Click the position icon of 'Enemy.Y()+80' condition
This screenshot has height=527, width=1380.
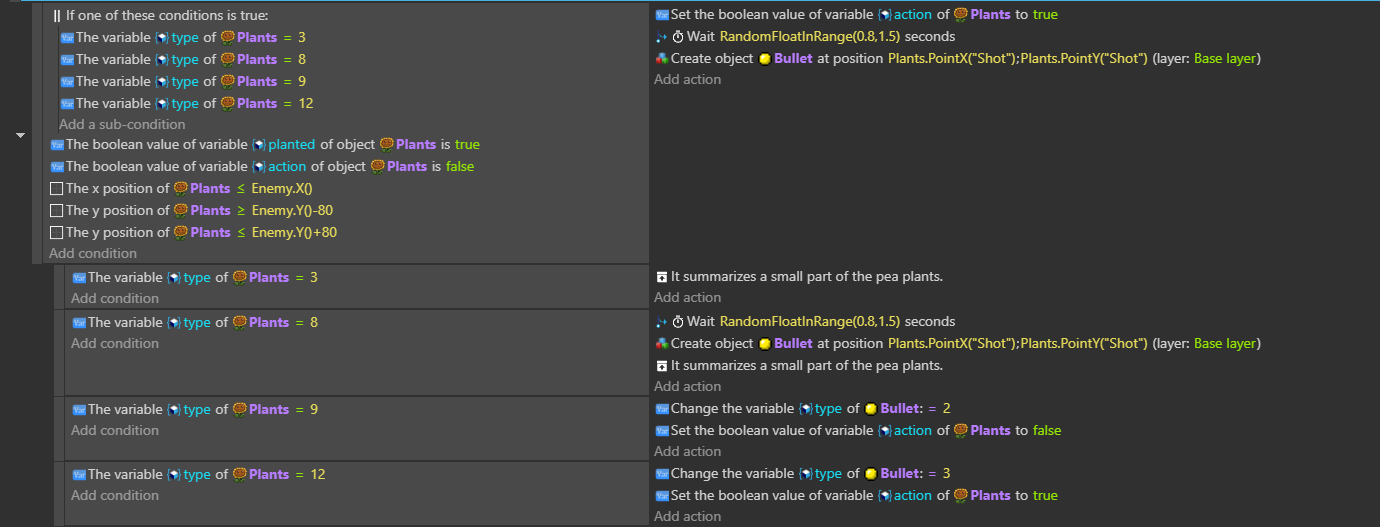coord(56,233)
